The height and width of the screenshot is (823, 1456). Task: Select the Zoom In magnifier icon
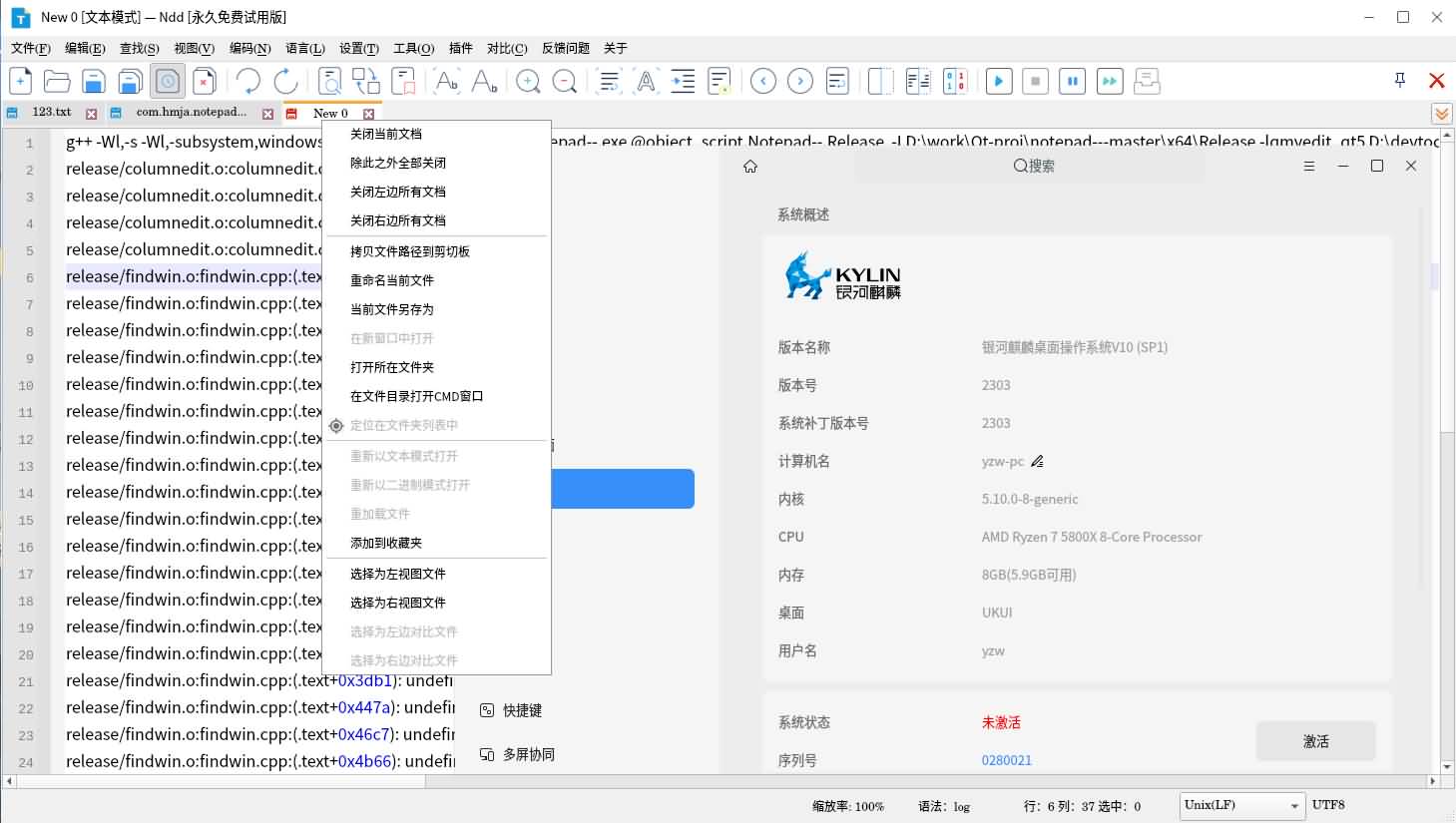(x=528, y=81)
